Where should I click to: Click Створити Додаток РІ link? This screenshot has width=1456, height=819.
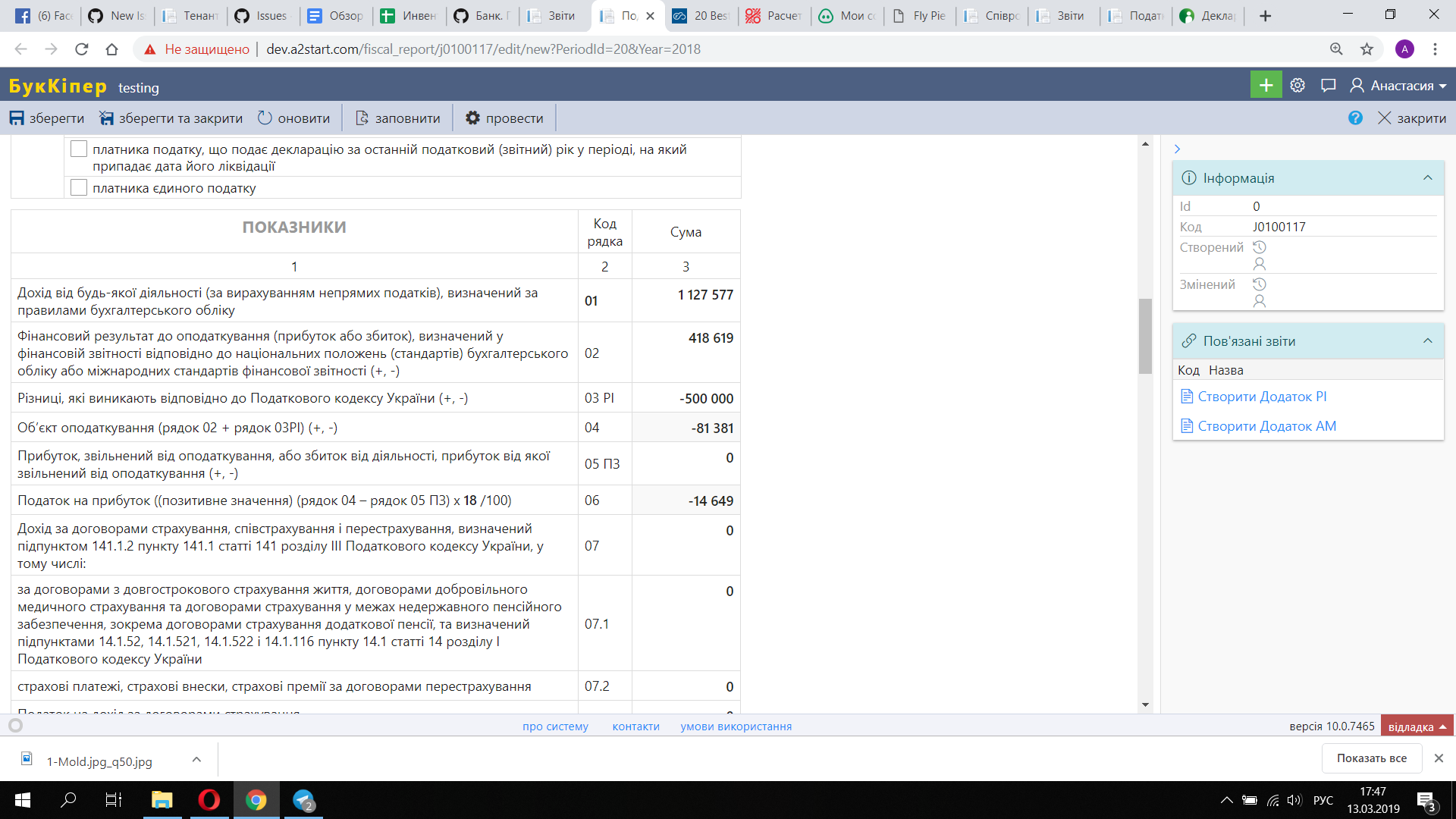pyautogui.click(x=1261, y=397)
